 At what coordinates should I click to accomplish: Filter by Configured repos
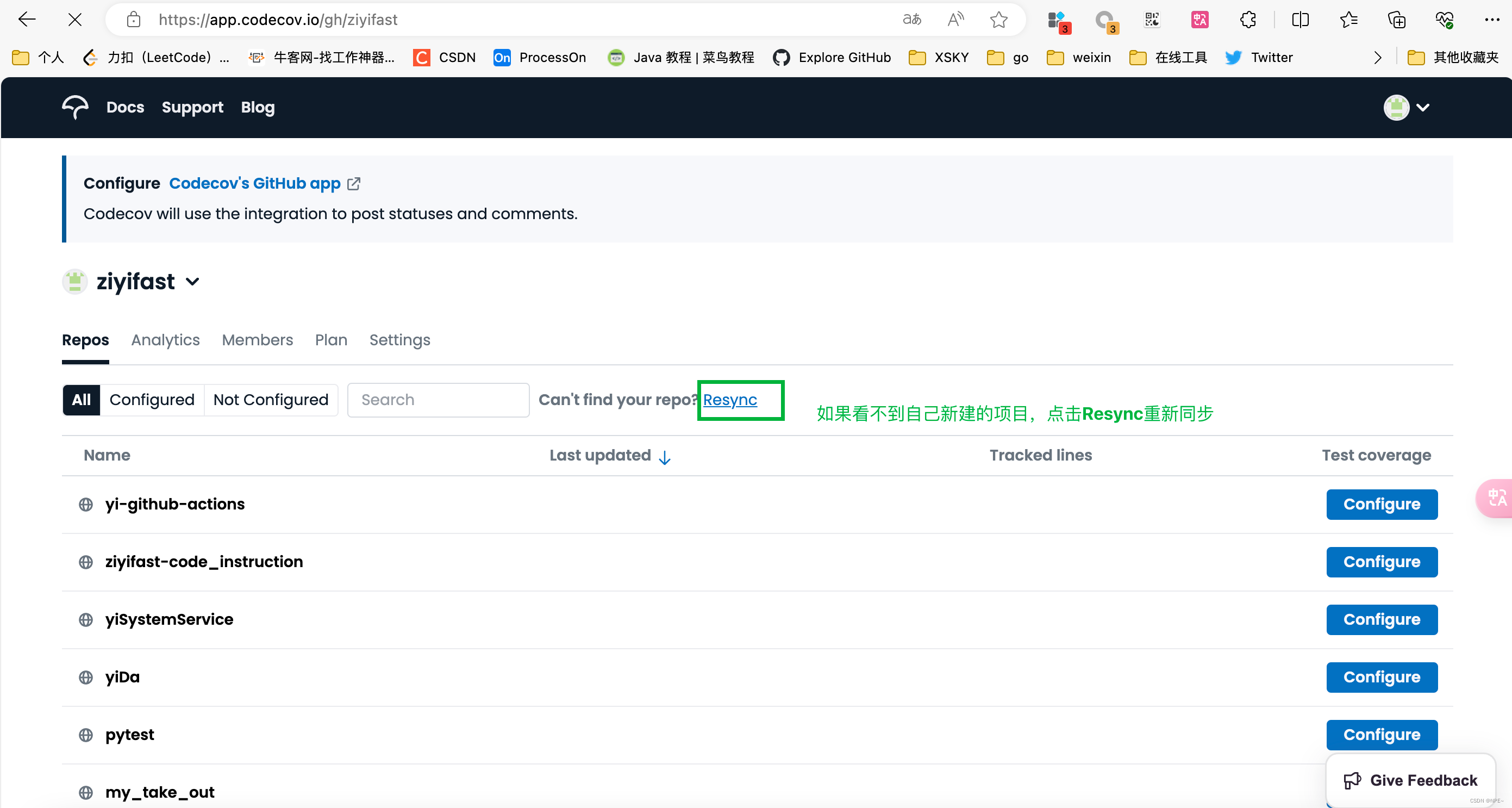coord(152,400)
